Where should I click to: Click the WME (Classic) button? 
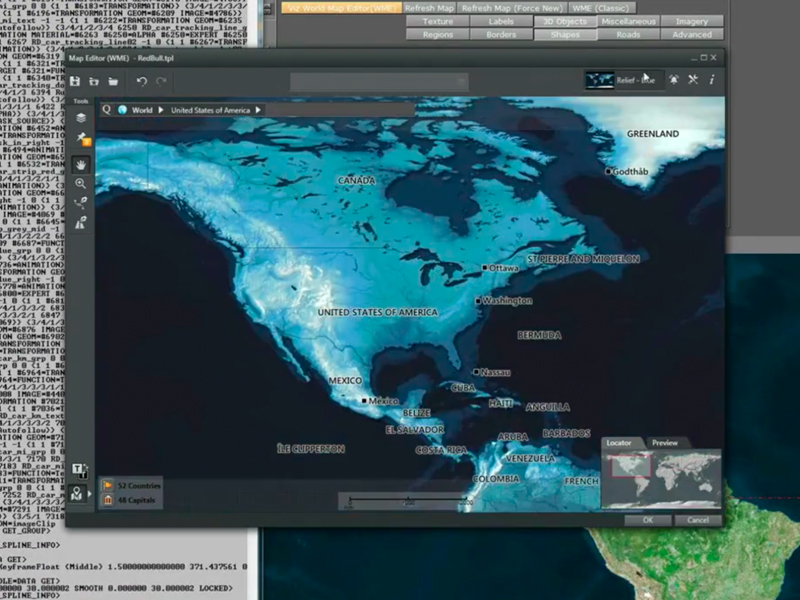(602, 8)
